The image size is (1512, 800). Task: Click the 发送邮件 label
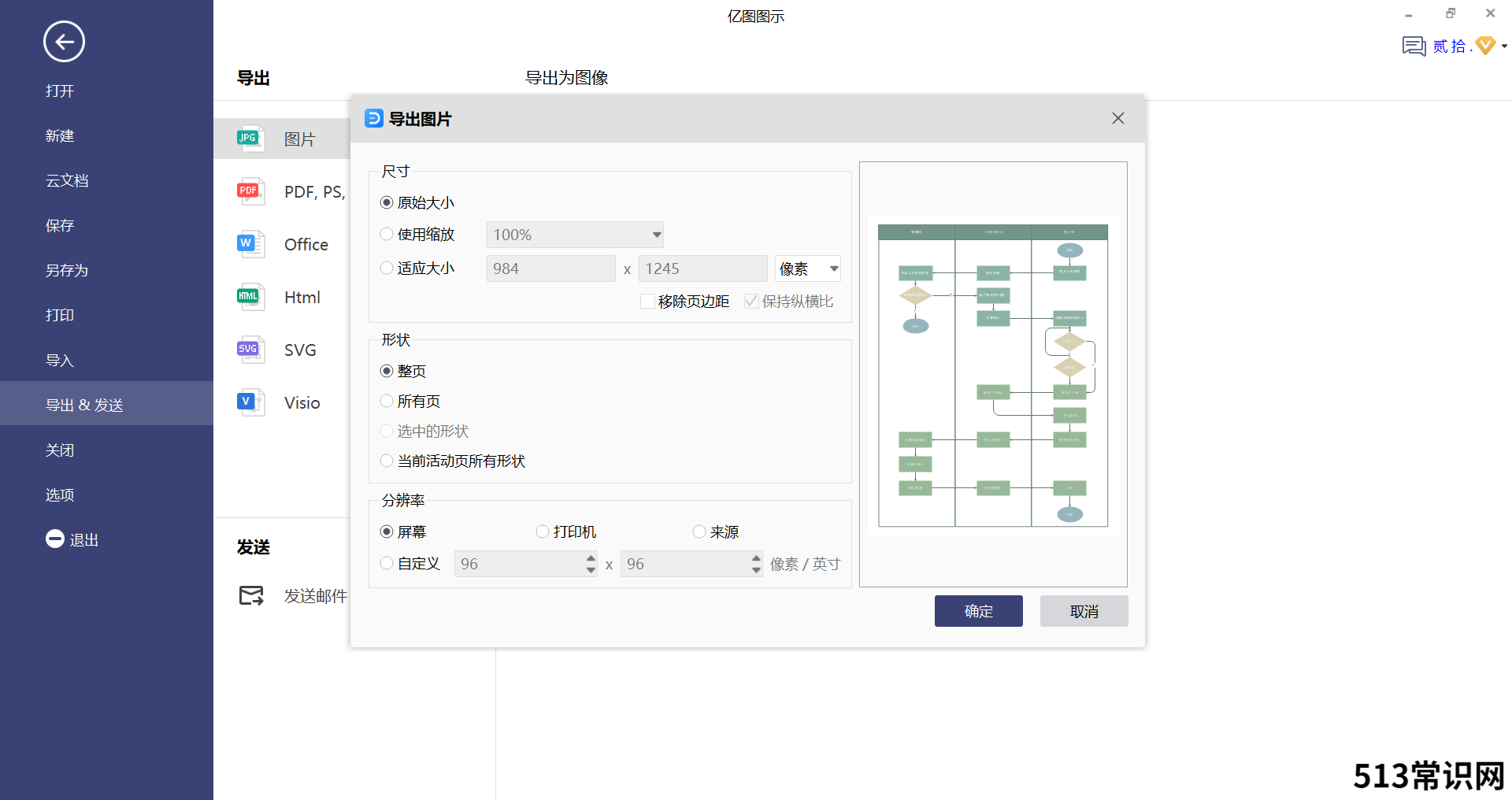click(316, 596)
